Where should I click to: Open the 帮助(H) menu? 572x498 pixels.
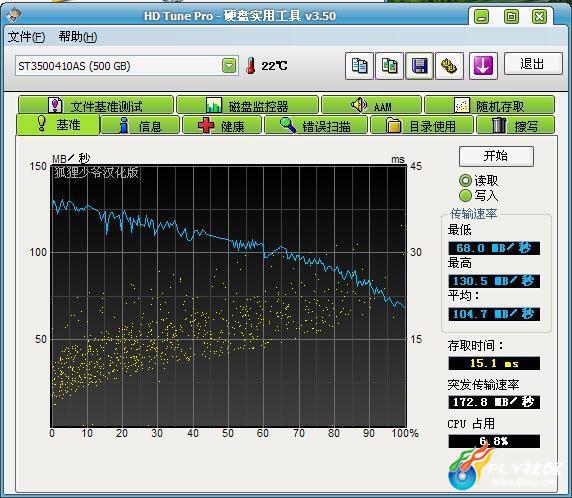[78, 37]
